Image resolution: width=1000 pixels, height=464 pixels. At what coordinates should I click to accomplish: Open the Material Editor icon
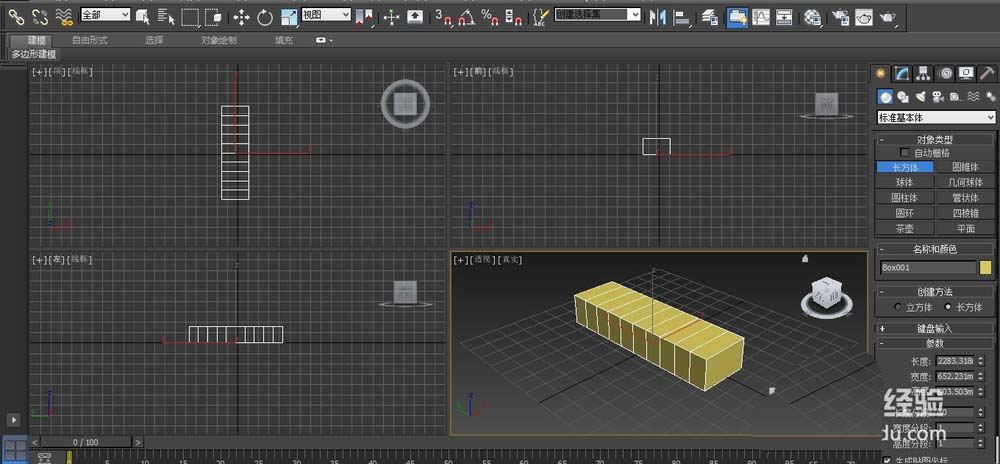click(x=812, y=16)
